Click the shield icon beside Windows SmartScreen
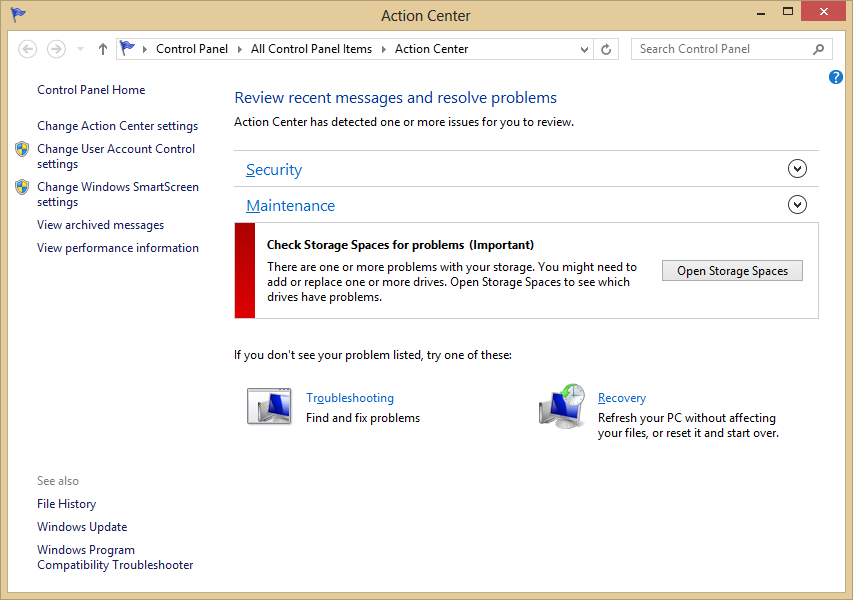 (22, 187)
